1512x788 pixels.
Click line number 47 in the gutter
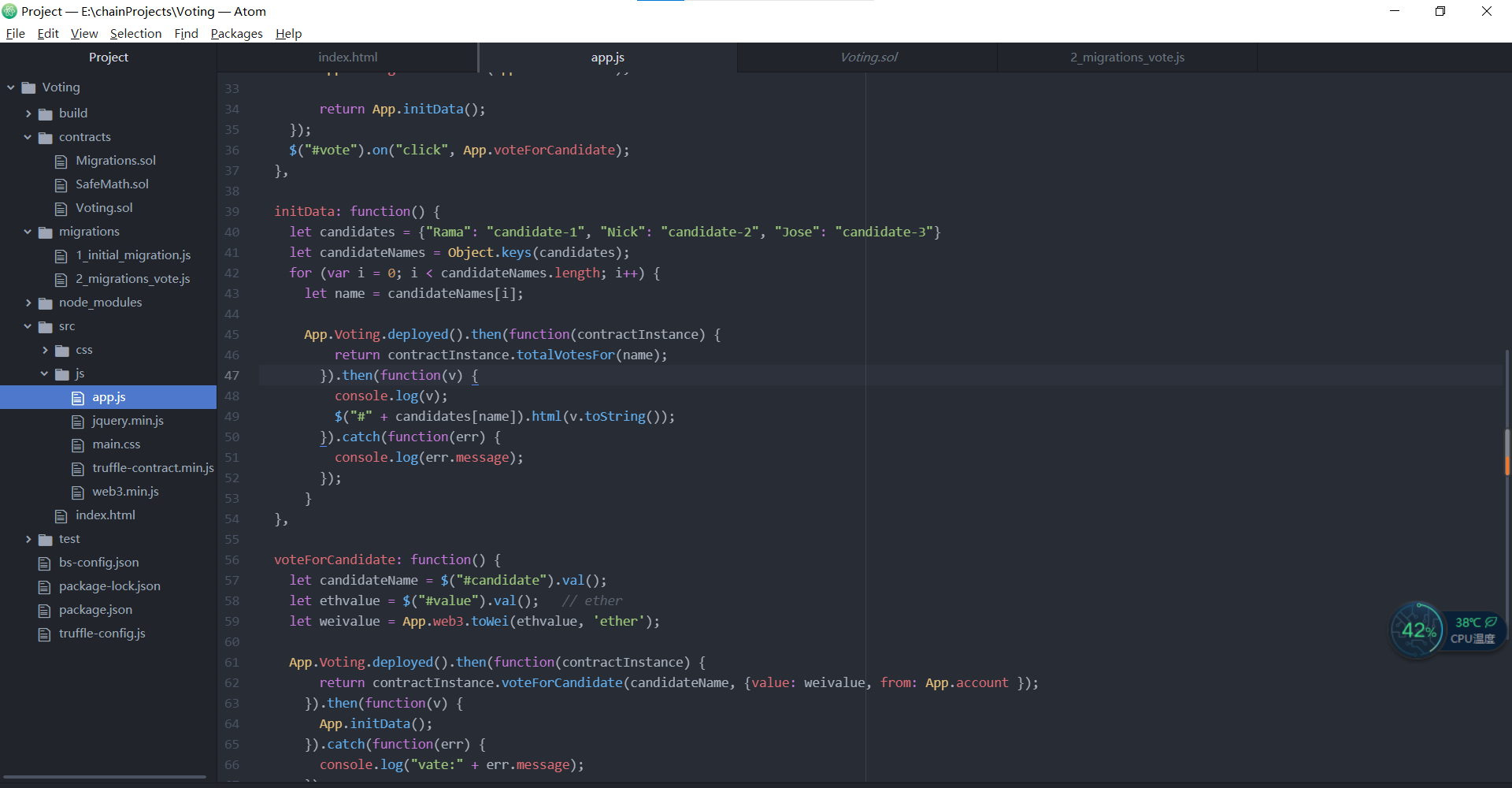pyautogui.click(x=232, y=376)
